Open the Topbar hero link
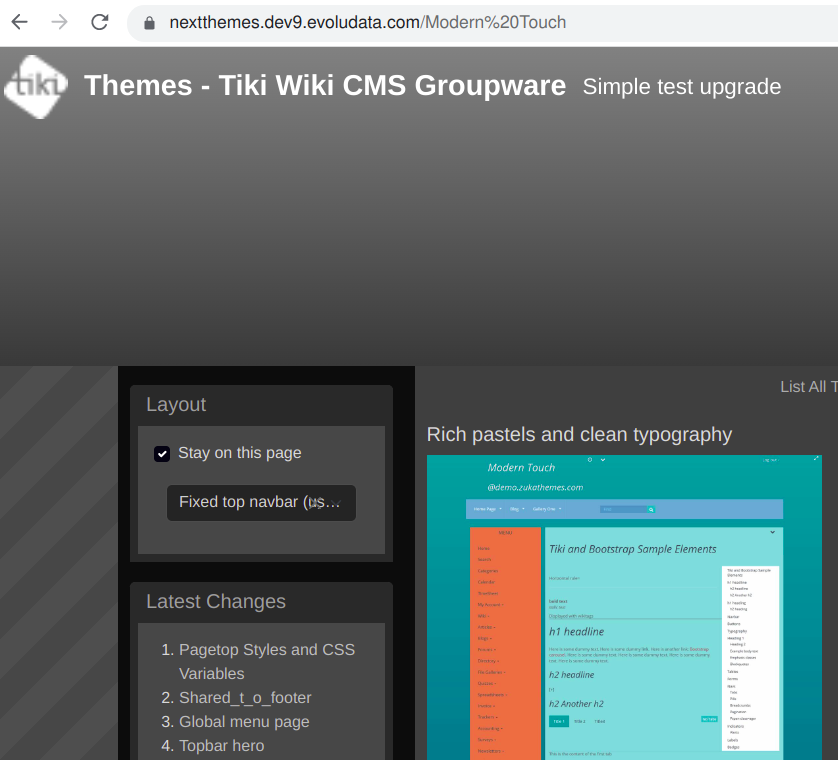838x760 pixels. point(221,746)
